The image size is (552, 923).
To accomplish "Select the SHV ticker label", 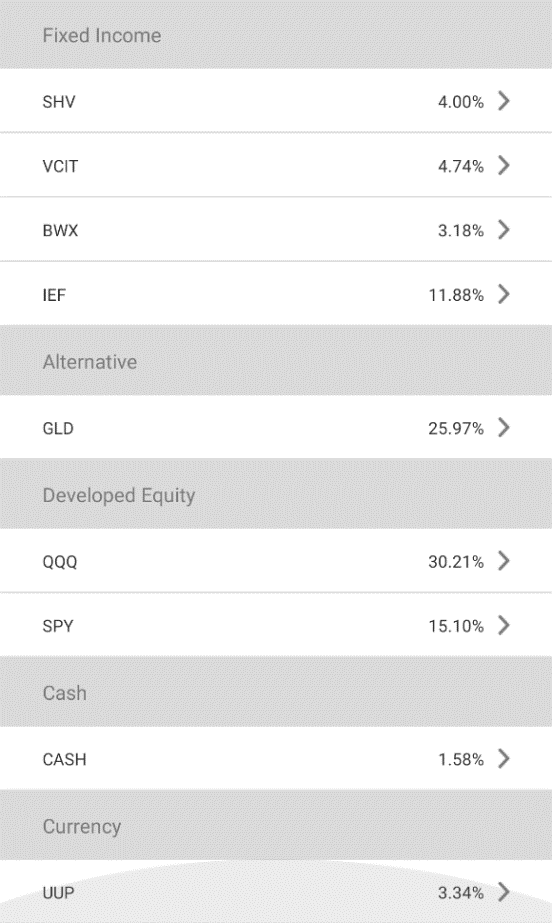I will click(59, 102).
